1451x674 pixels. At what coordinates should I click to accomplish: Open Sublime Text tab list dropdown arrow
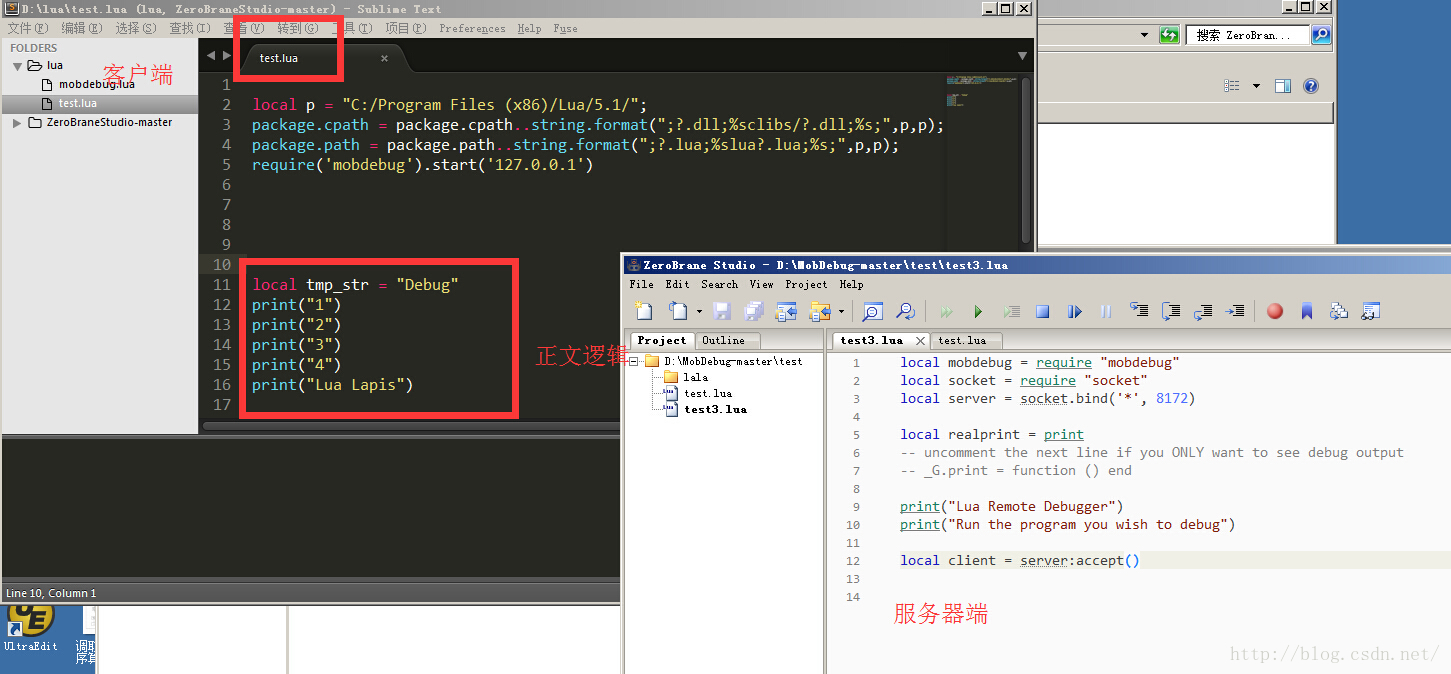coord(1022,56)
